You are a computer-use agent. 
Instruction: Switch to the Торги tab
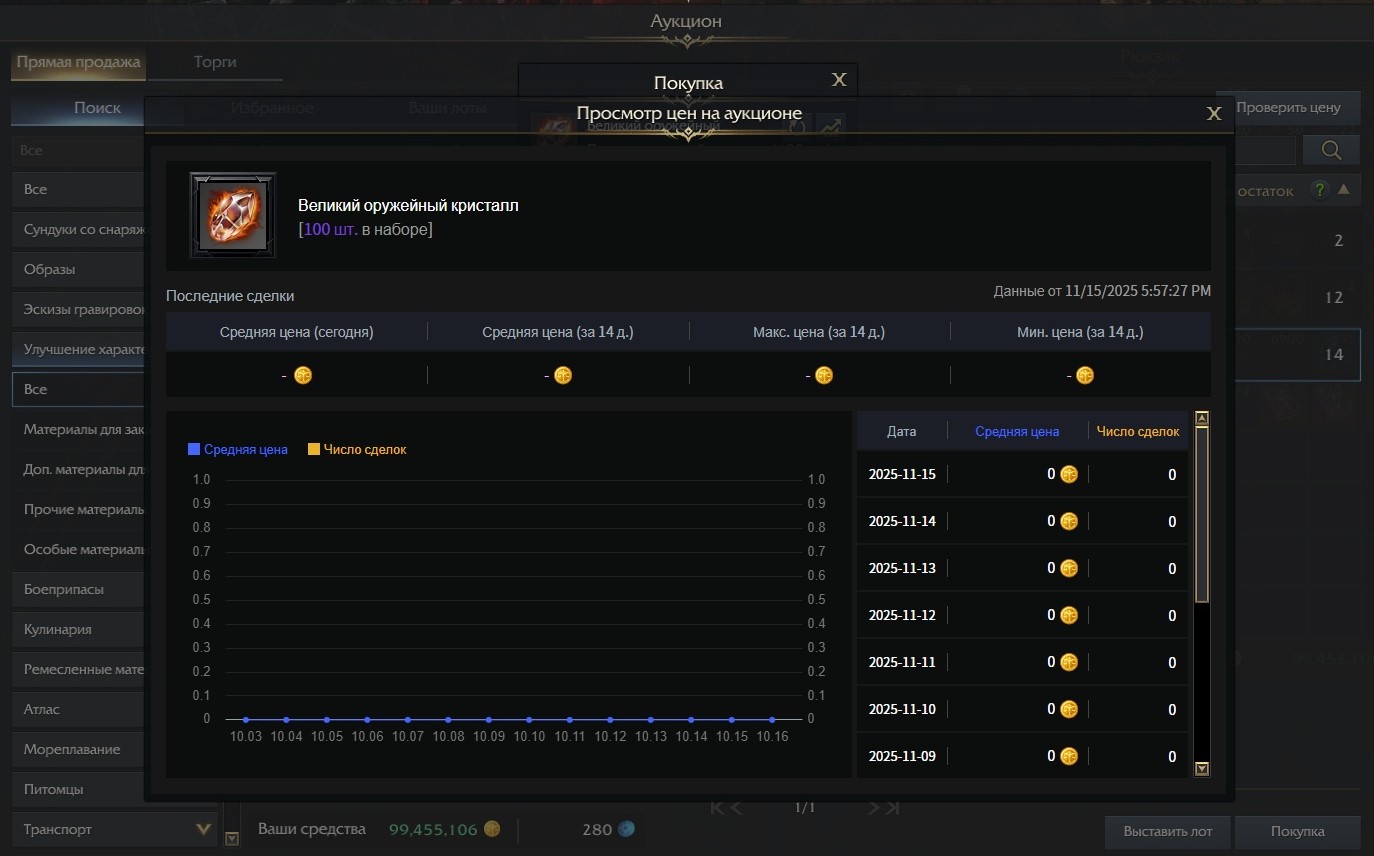pos(215,62)
